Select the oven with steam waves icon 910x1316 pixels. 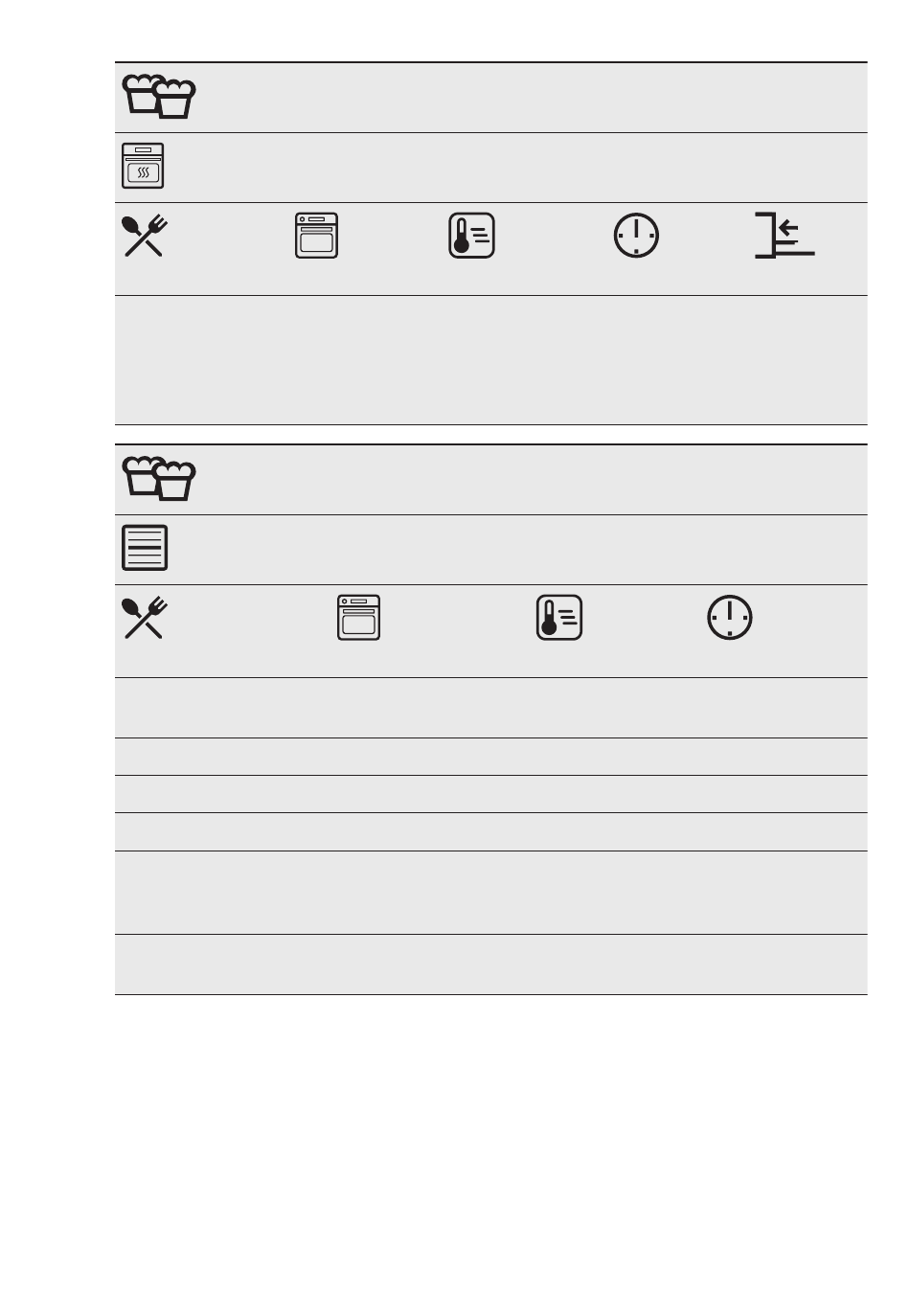click(144, 166)
